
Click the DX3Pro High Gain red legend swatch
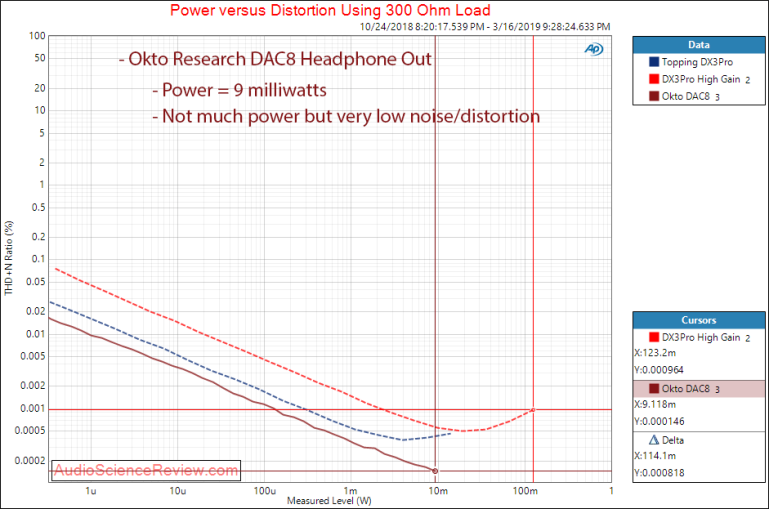pos(654,79)
